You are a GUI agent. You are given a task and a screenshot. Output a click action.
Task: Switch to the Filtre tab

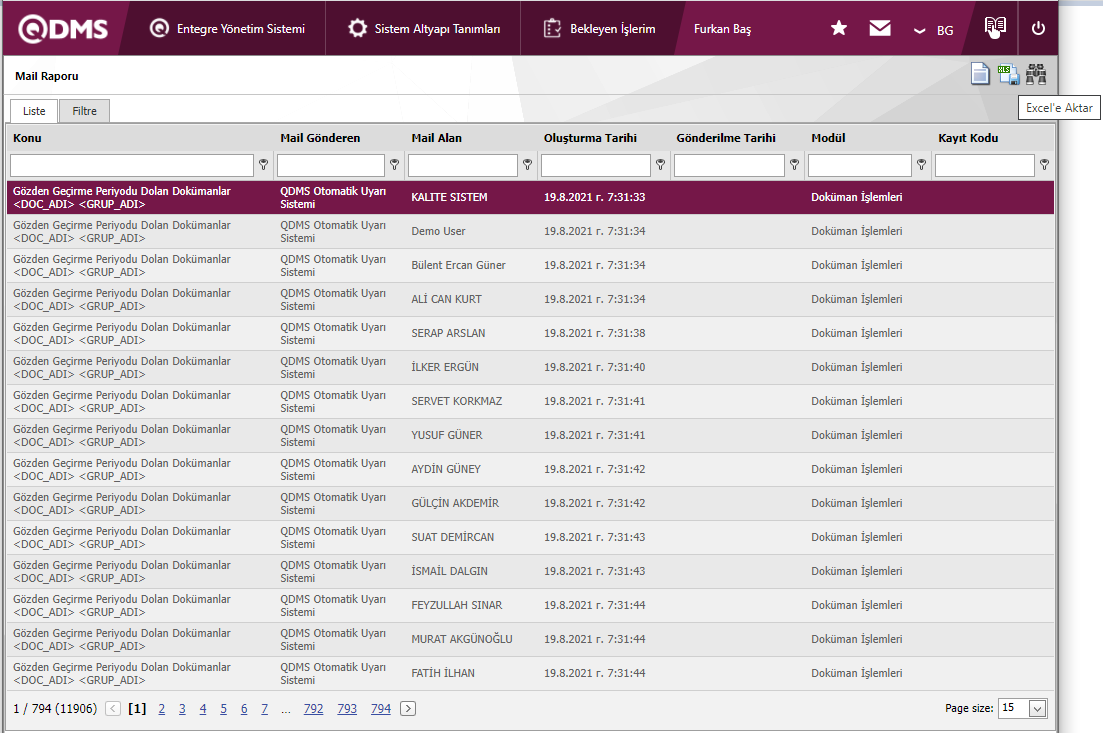(x=84, y=111)
